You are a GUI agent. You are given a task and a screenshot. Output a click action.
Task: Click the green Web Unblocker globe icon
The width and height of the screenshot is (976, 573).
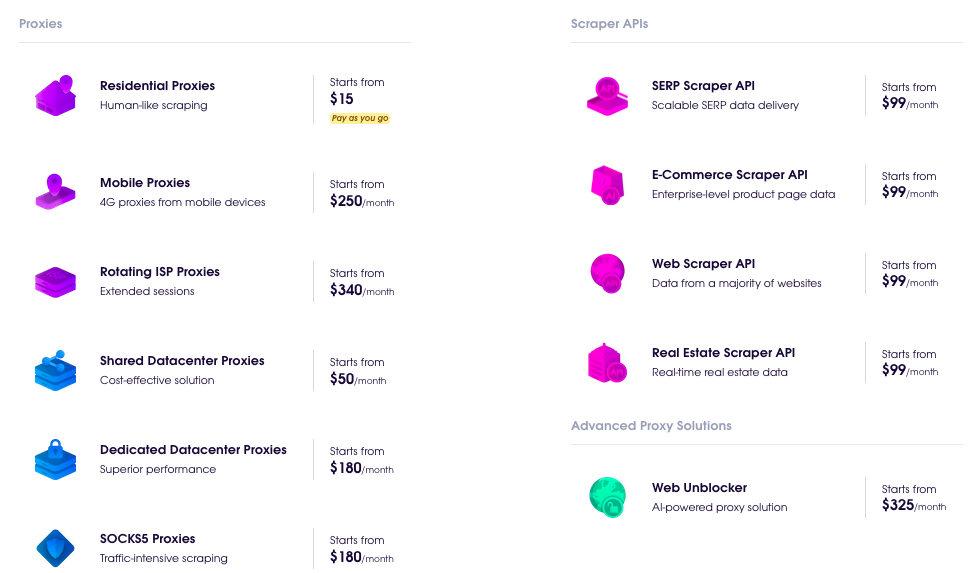tap(608, 497)
